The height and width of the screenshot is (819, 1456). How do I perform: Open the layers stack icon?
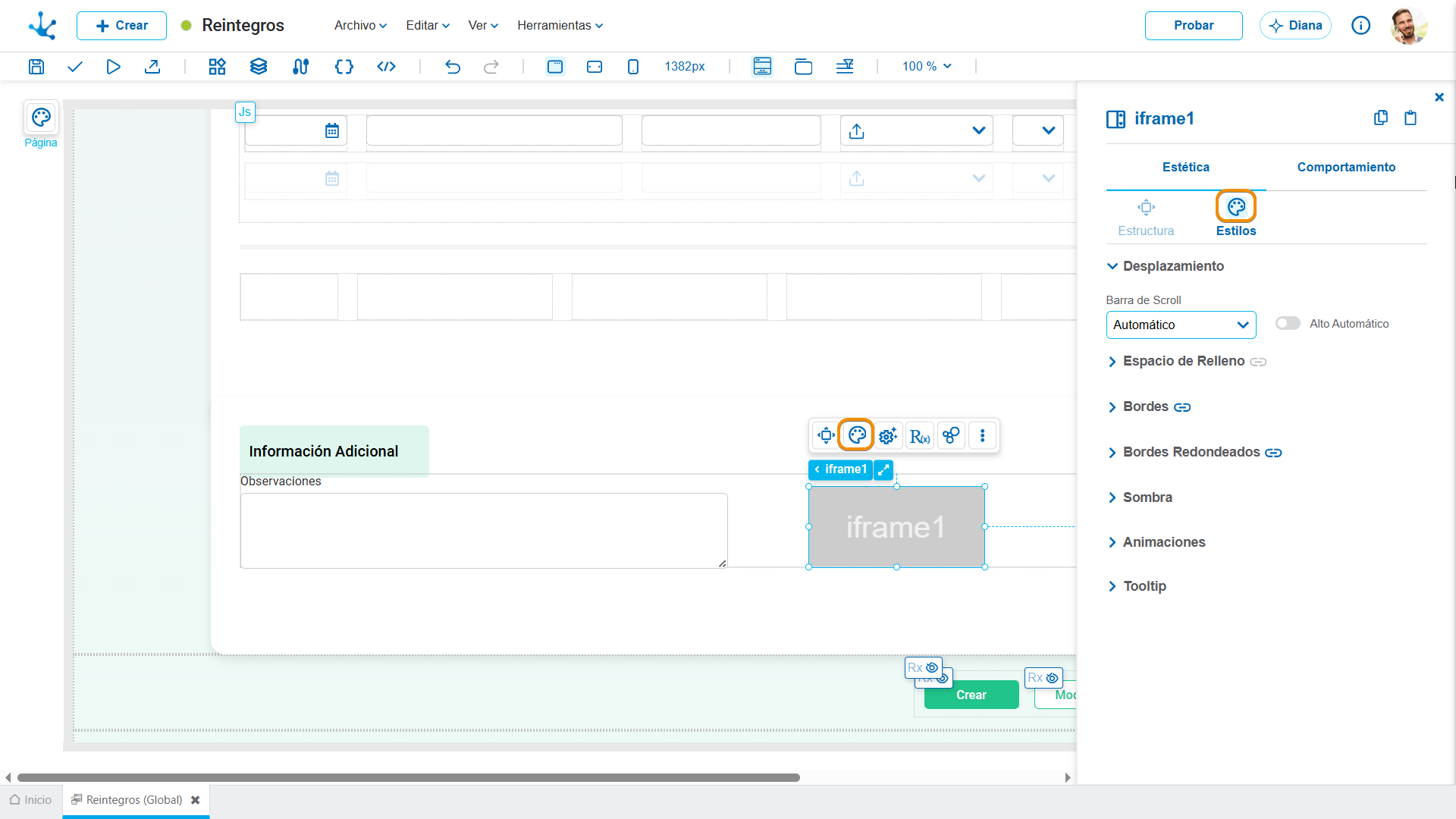[x=259, y=67]
